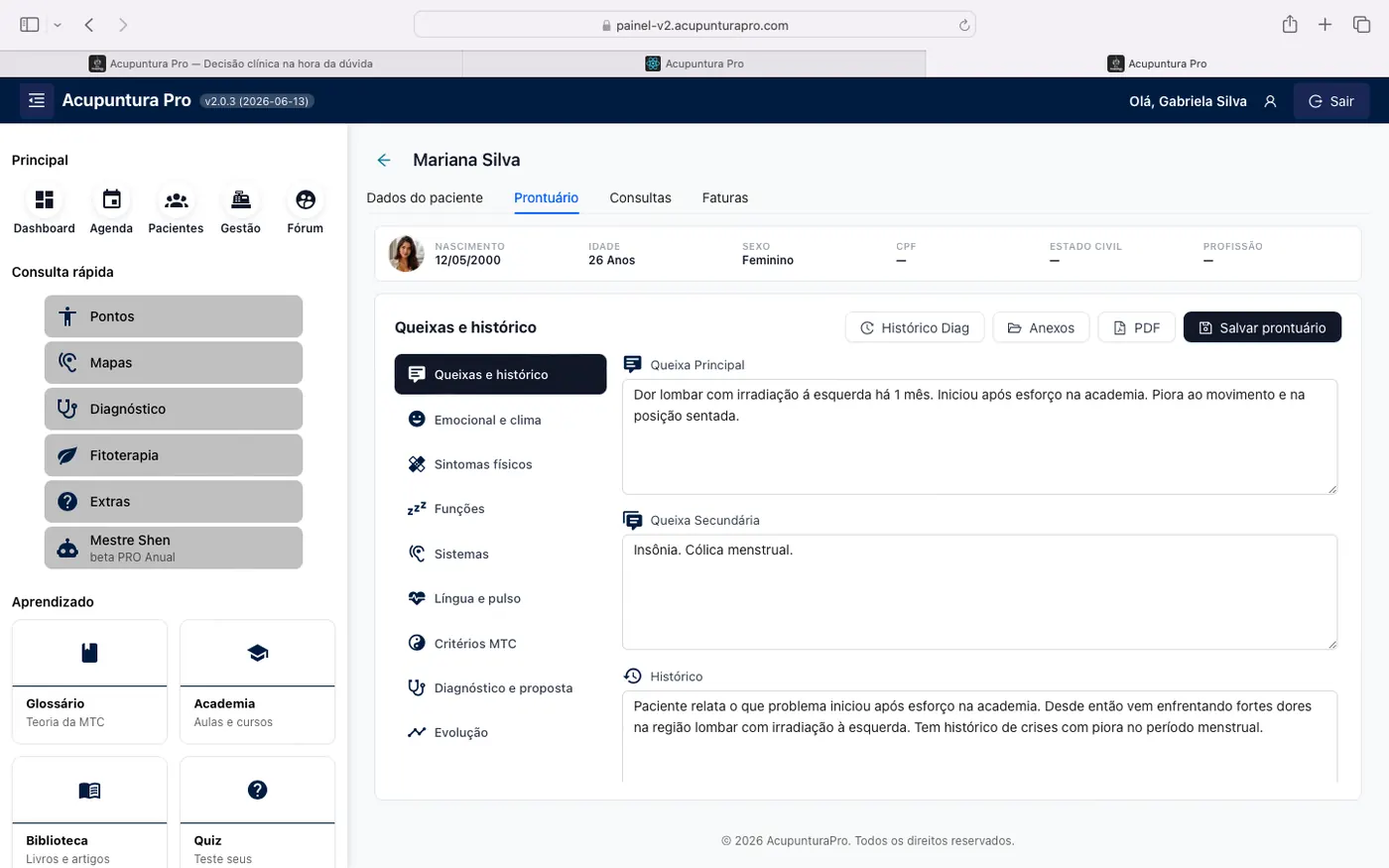Open Mestre Shen beta assistant
The width and height of the screenshot is (1389, 868).
click(174, 548)
